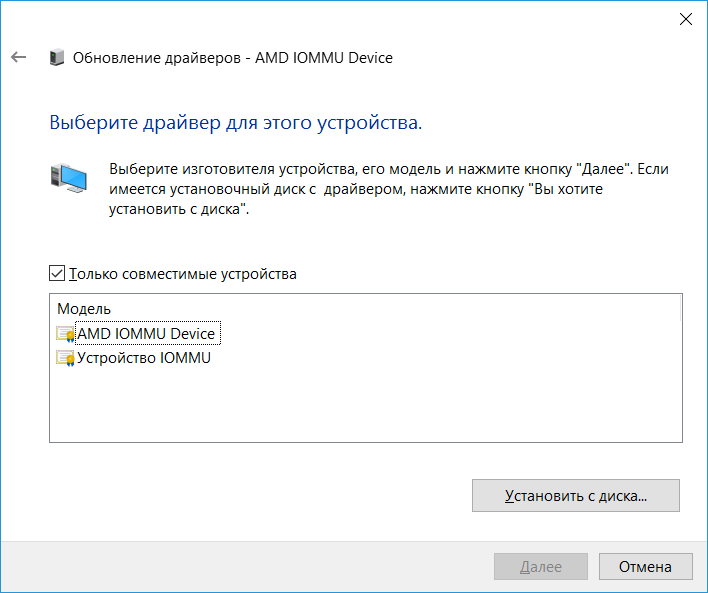Select 'Устройство IOMMU' in the model list
The width and height of the screenshot is (708, 593).
click(x=144, y=358)
